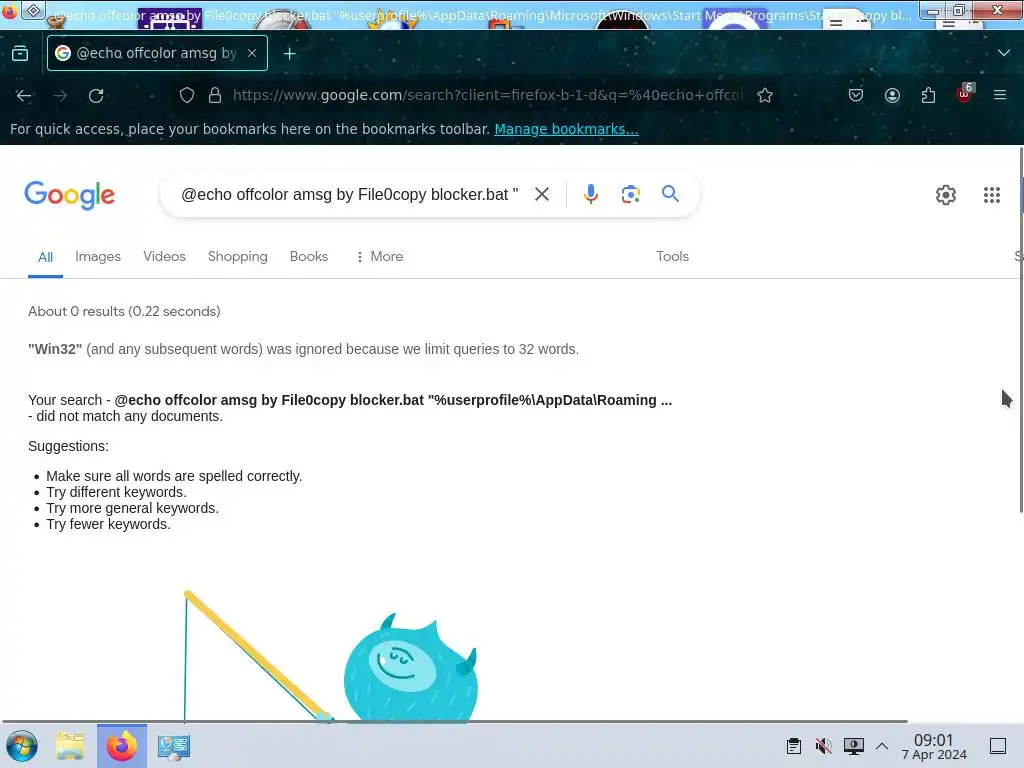Image resolution: width=1024 pixels, height=768 pixels.
Task: Expand hidden system tray icons arrow
Action: (x=882, y=746)
